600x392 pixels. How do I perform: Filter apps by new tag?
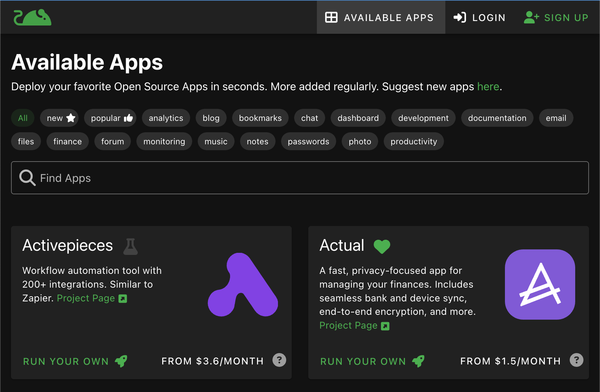click(59, 118)
